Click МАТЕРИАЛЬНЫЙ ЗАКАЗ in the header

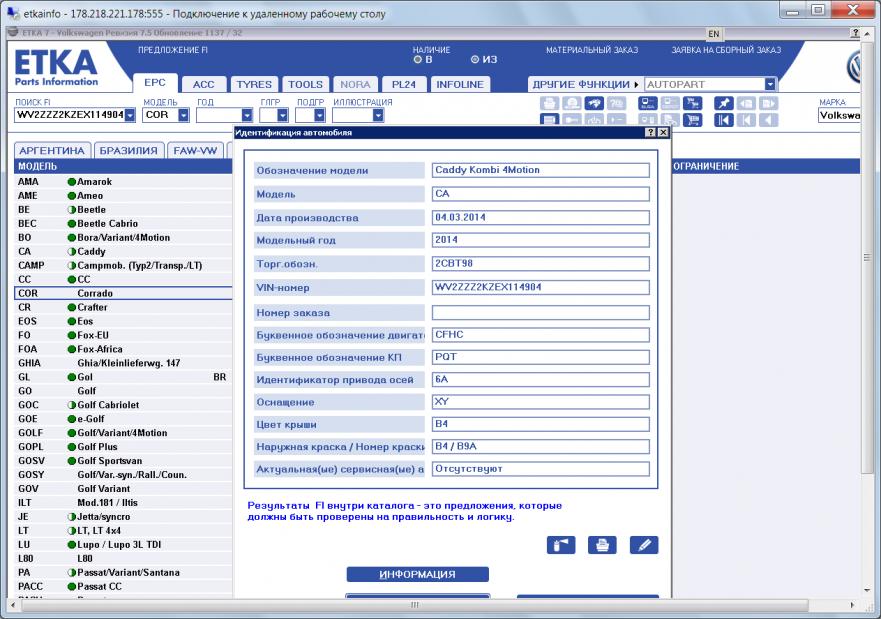click(x=592, y=50)
